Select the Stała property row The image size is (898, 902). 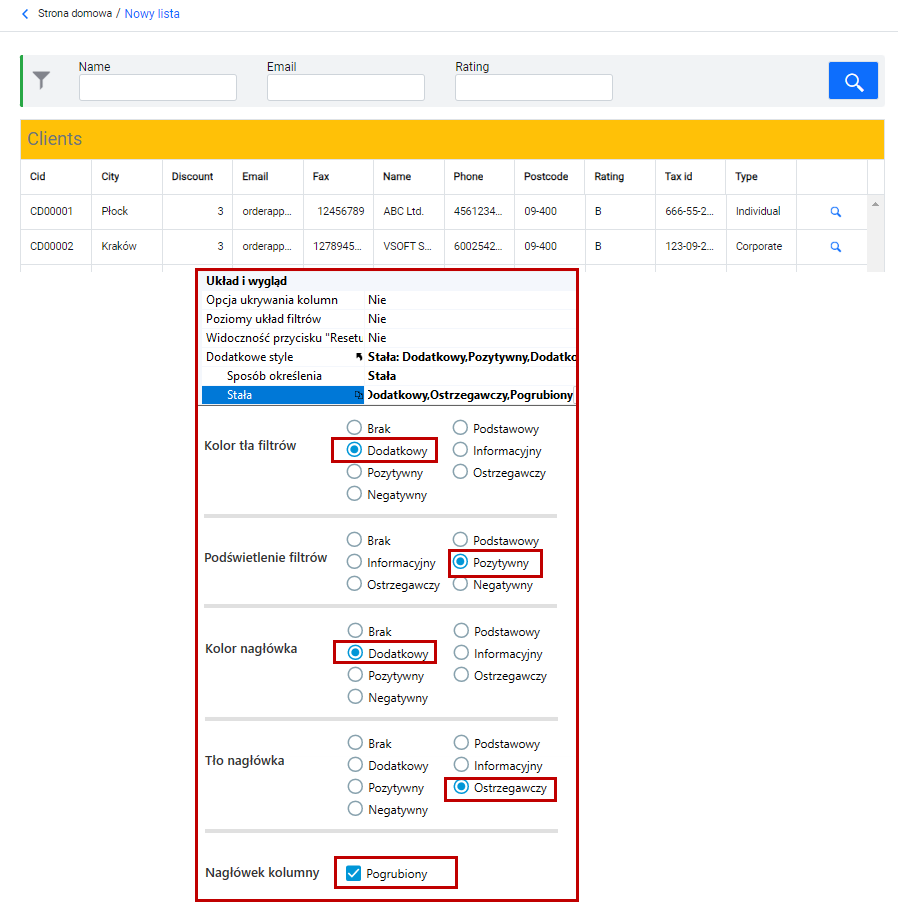(282, 395)
